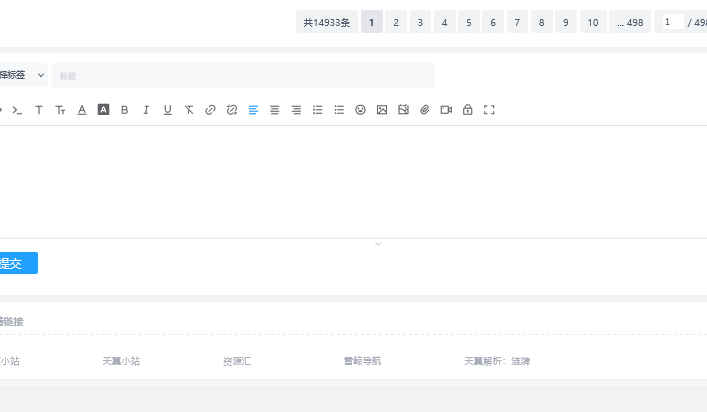Center-align the text
Viewport: 707px width, 412px height.
click(x=275, y=110)
